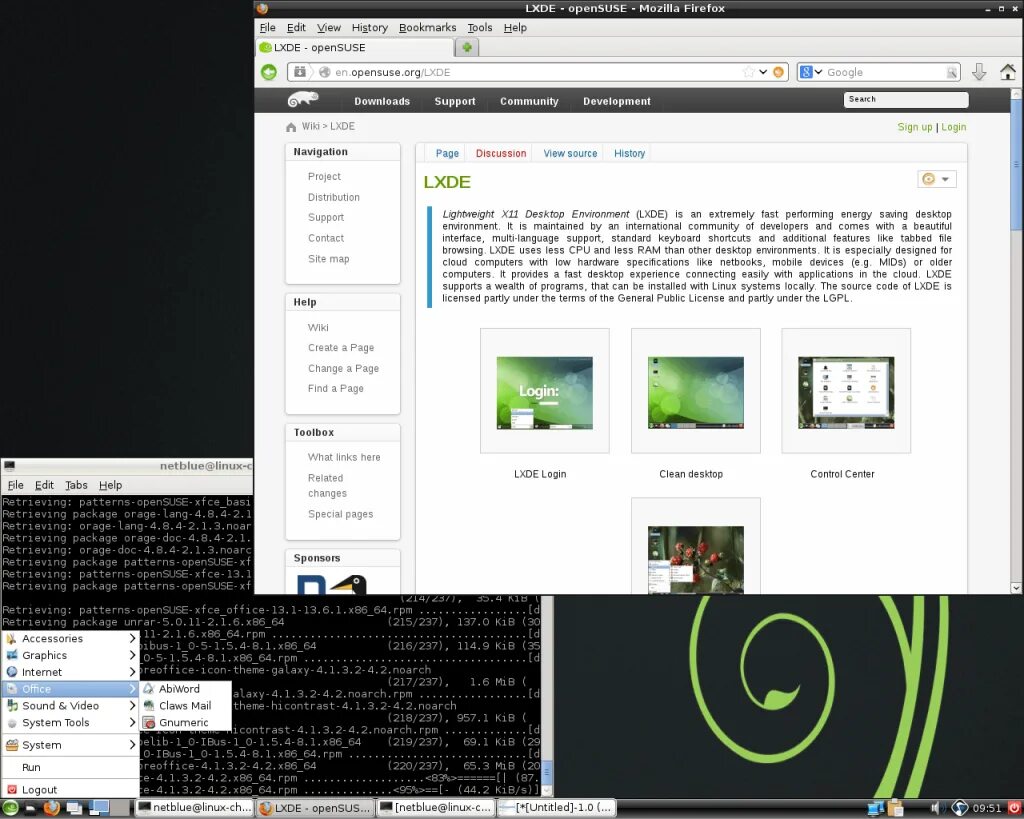1024x819 pixels.
Task: Expand the Internet submenu
Action: [x=70, y=673]
